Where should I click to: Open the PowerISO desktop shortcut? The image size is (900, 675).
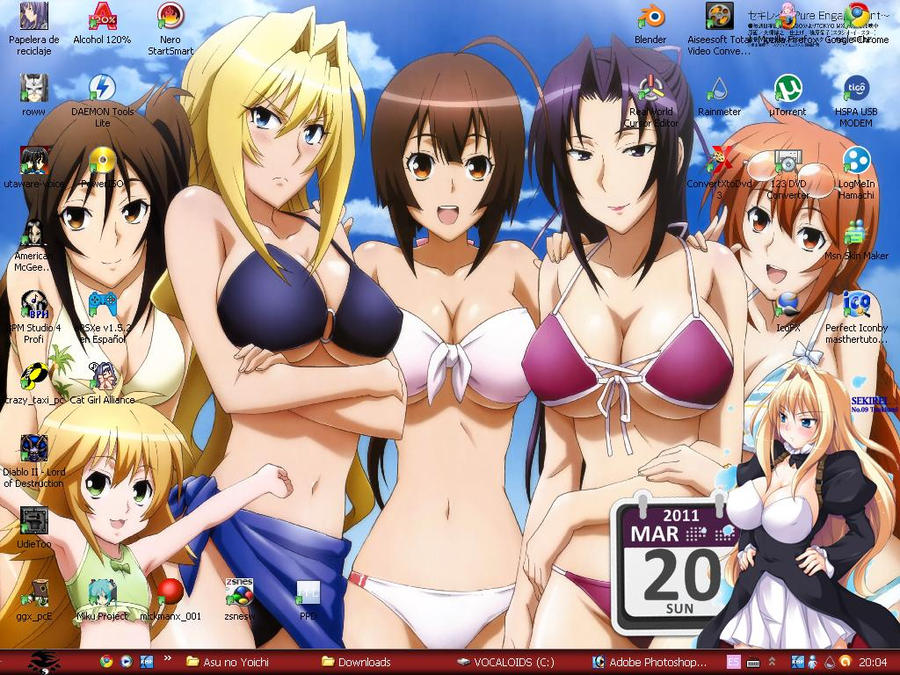coord(102,168)
